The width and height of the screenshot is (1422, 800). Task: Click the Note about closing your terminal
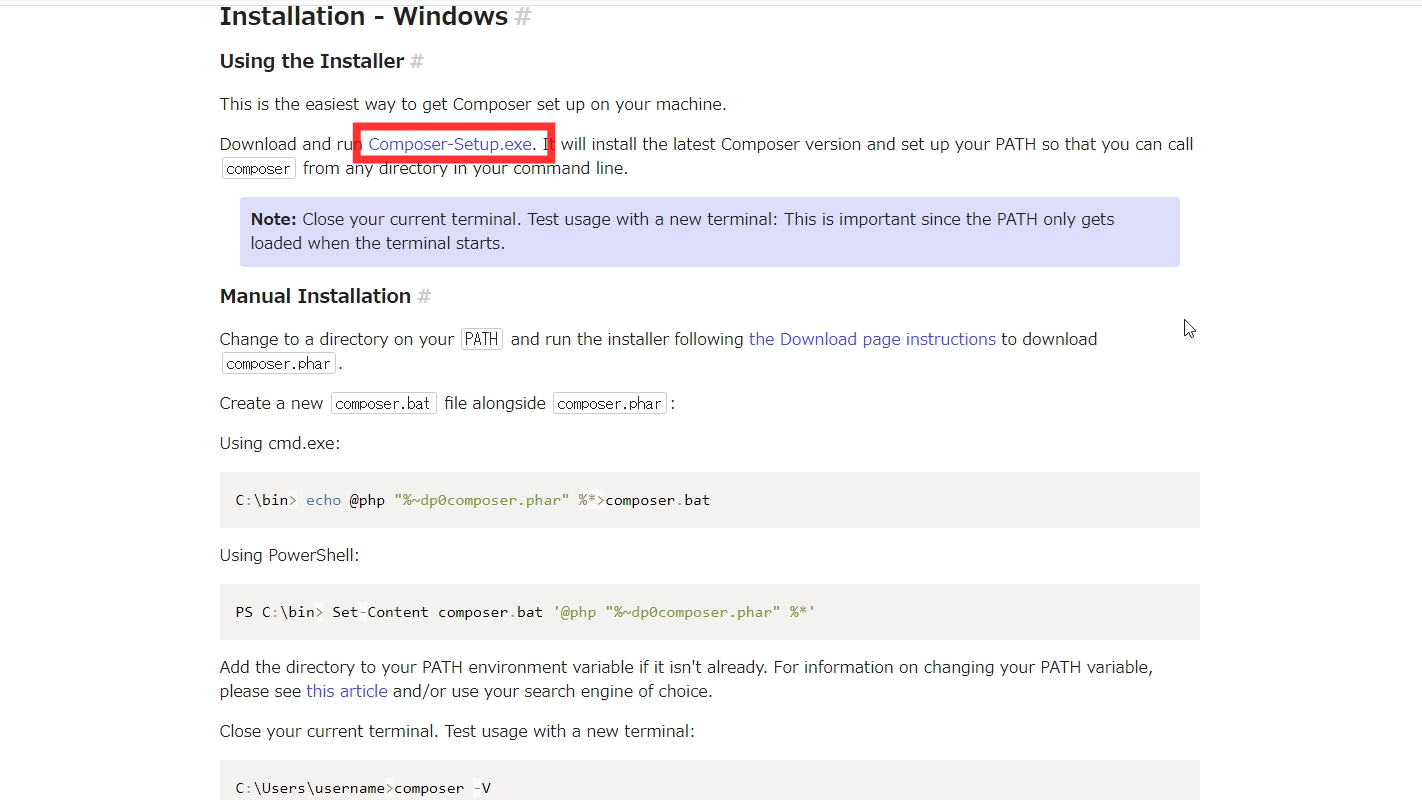(710, 231)
